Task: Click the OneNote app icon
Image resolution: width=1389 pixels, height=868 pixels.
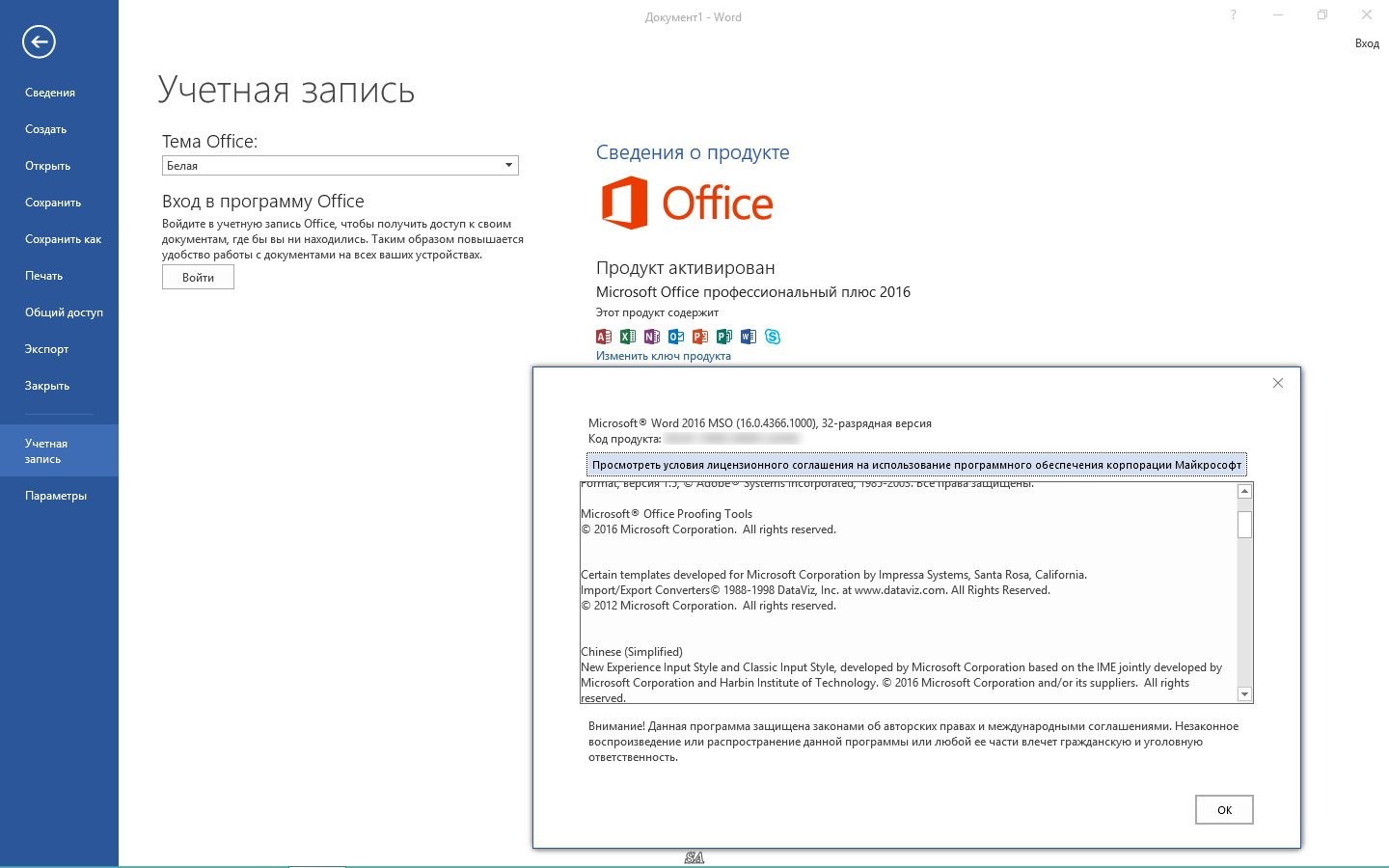Action: [x=652, y=337]
